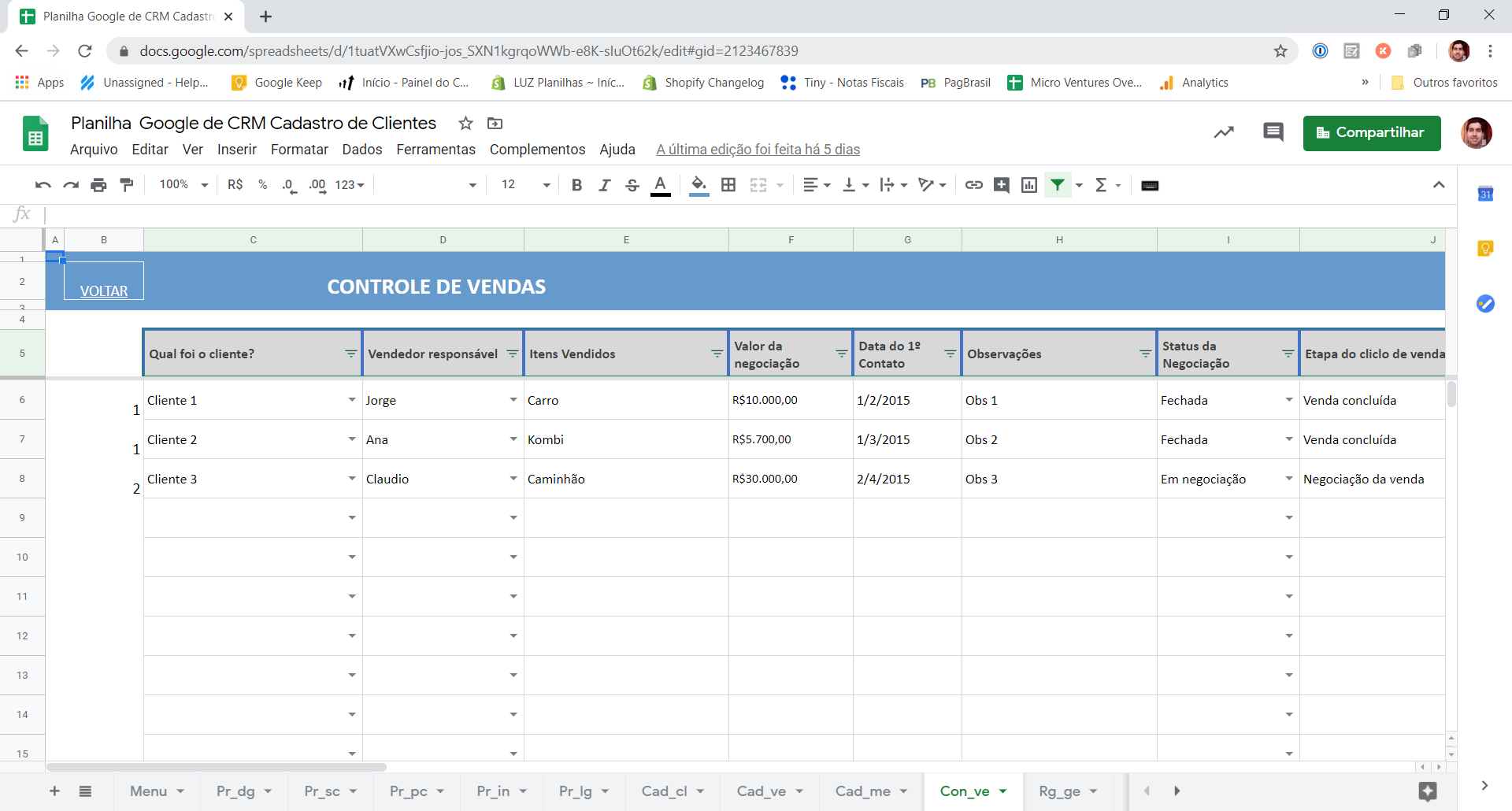The height and width of the screenshot is (811, 1512).
Task: Select the paint format roller tool
Action: coord(126,185)
